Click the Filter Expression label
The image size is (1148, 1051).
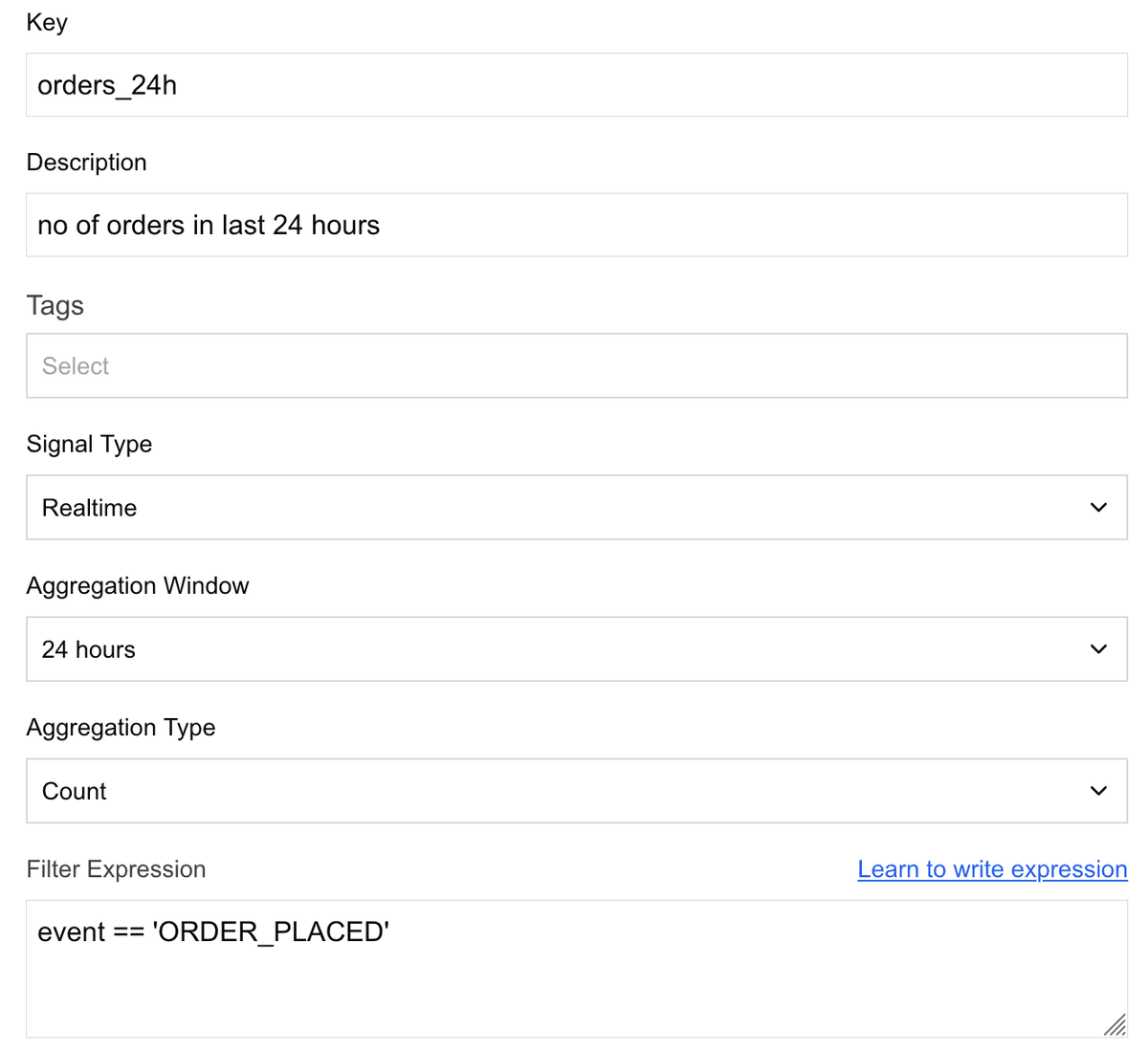coord(116,869)
